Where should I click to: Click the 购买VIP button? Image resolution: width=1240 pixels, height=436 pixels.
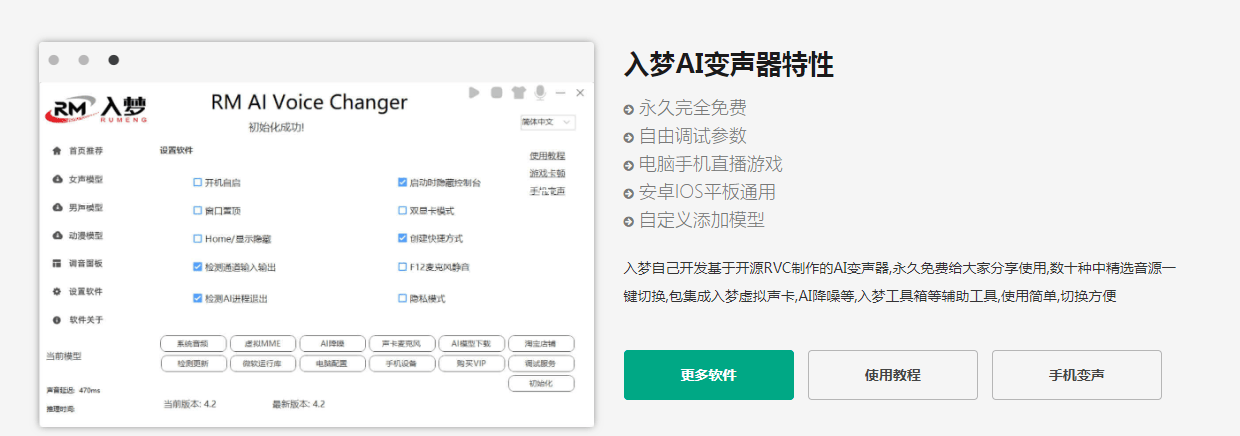tap(471, 364)
